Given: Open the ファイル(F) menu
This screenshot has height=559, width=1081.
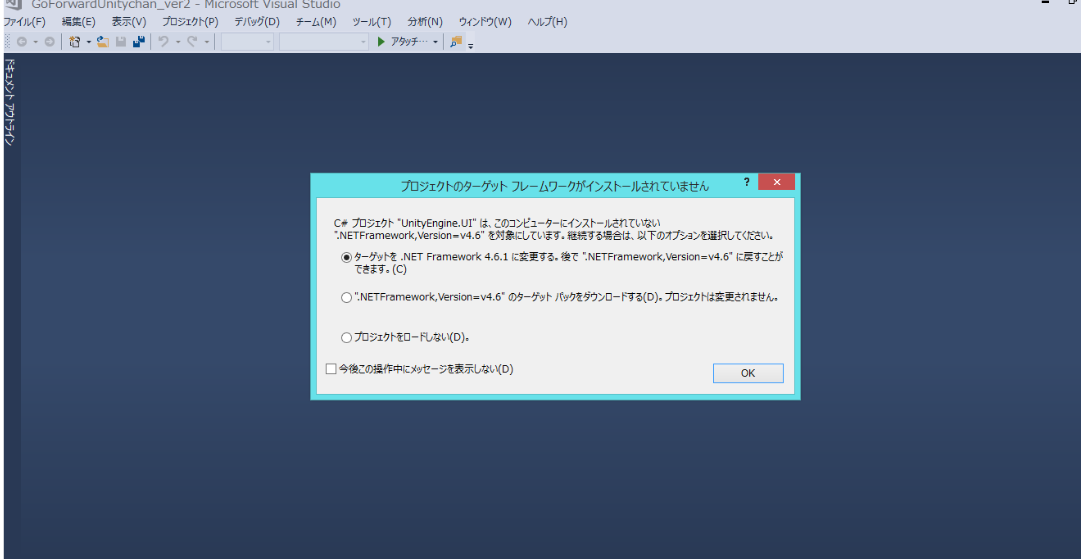Looking at the screenshot, I should tap(24, 21).
